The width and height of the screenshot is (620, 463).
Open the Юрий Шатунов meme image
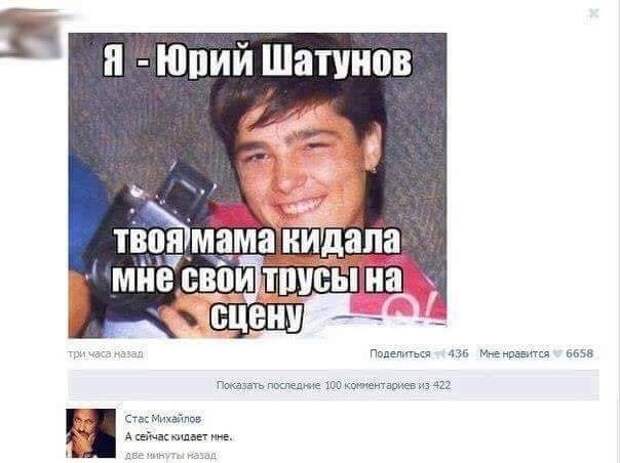[x=258, y=185]
